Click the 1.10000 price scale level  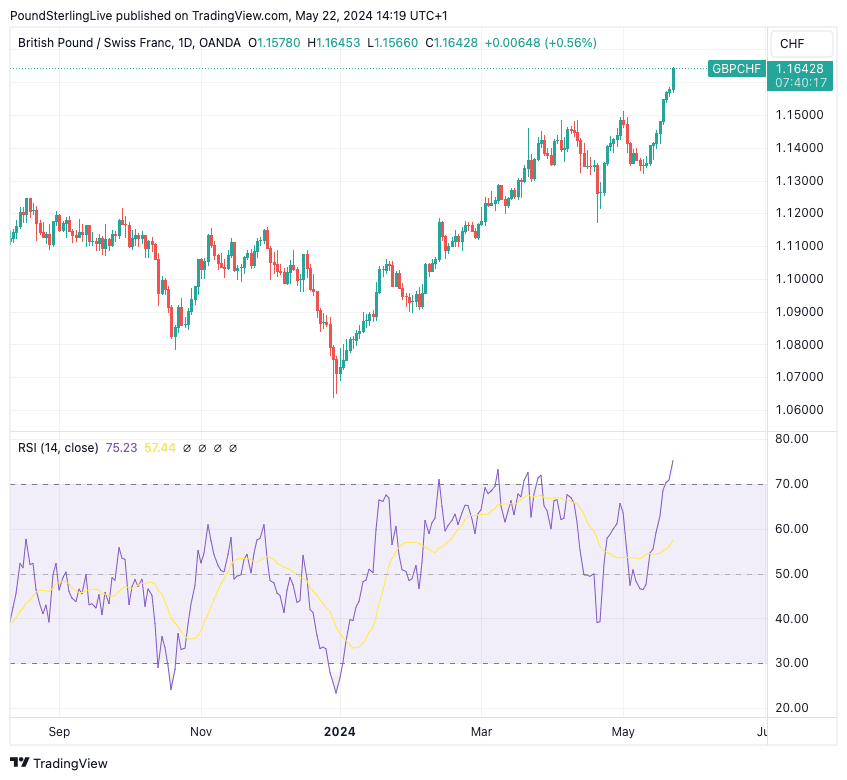pos(799,278)
